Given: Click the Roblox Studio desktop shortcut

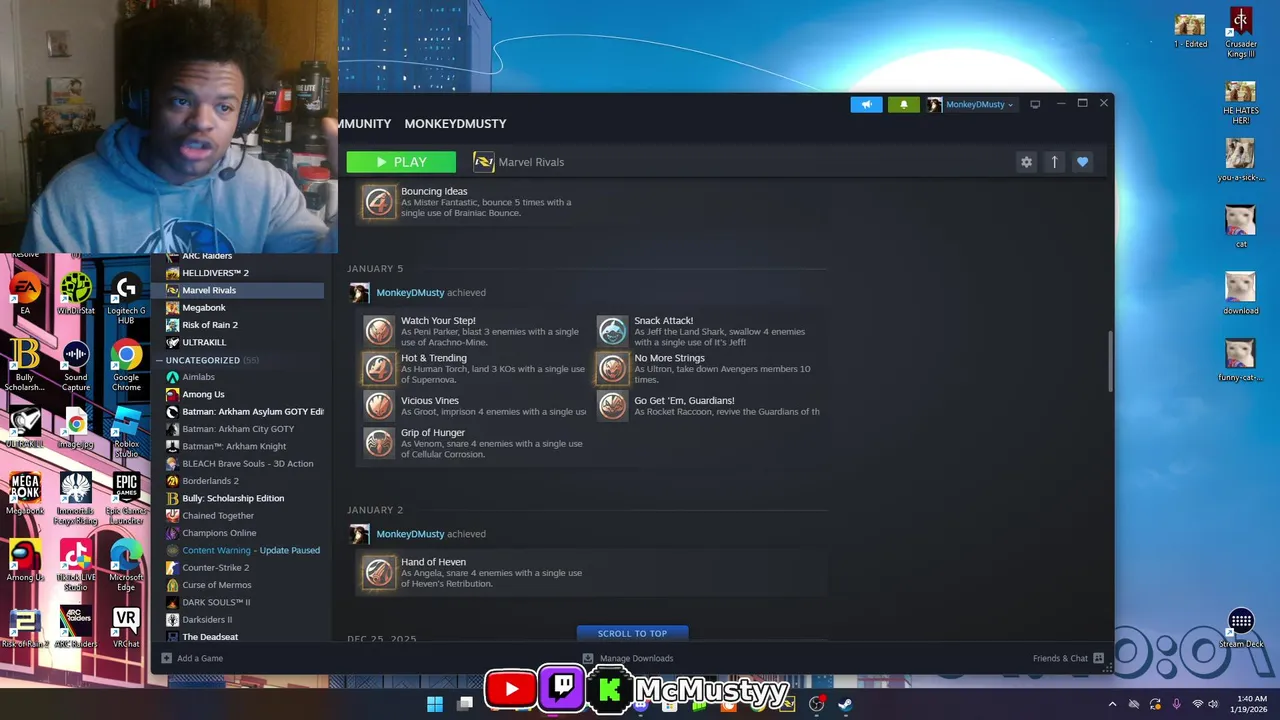Looking at the screenshot, I should coord(126,432).
